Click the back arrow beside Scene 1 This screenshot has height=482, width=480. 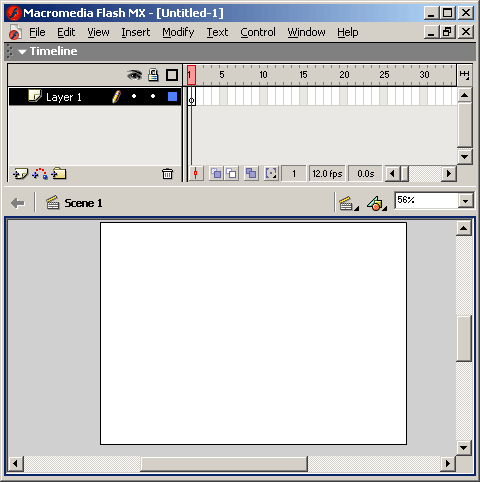pos(18,203)
